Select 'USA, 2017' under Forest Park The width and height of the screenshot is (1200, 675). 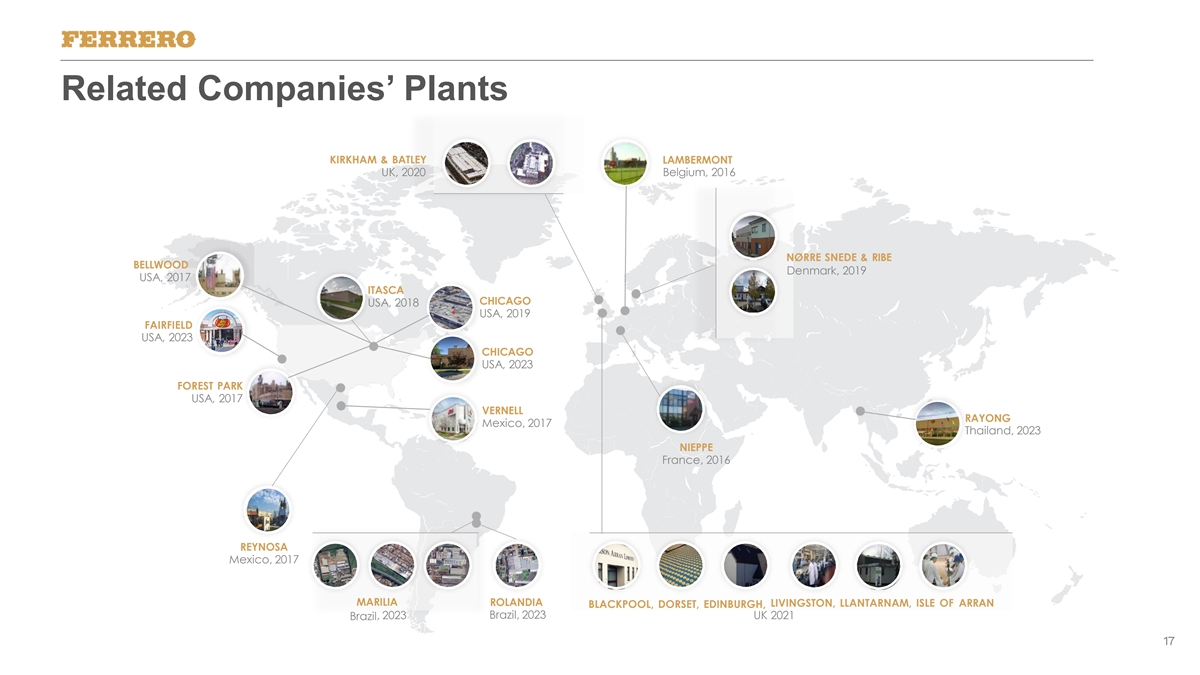(216, 400)
